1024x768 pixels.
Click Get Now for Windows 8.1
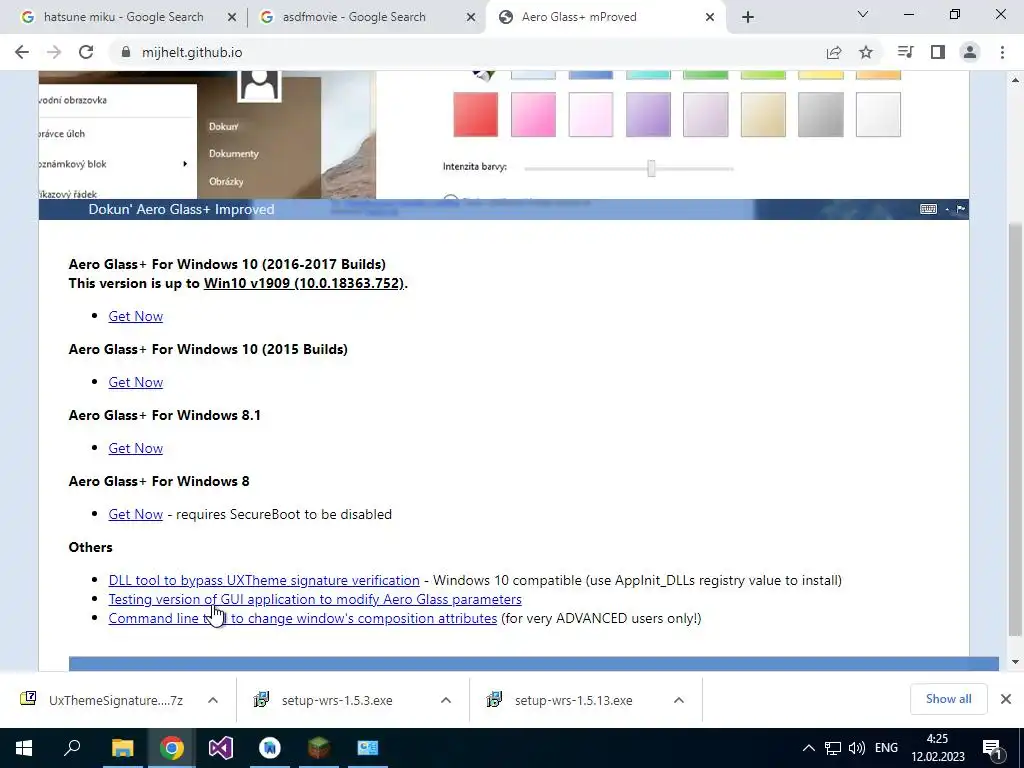pos(135,448)
